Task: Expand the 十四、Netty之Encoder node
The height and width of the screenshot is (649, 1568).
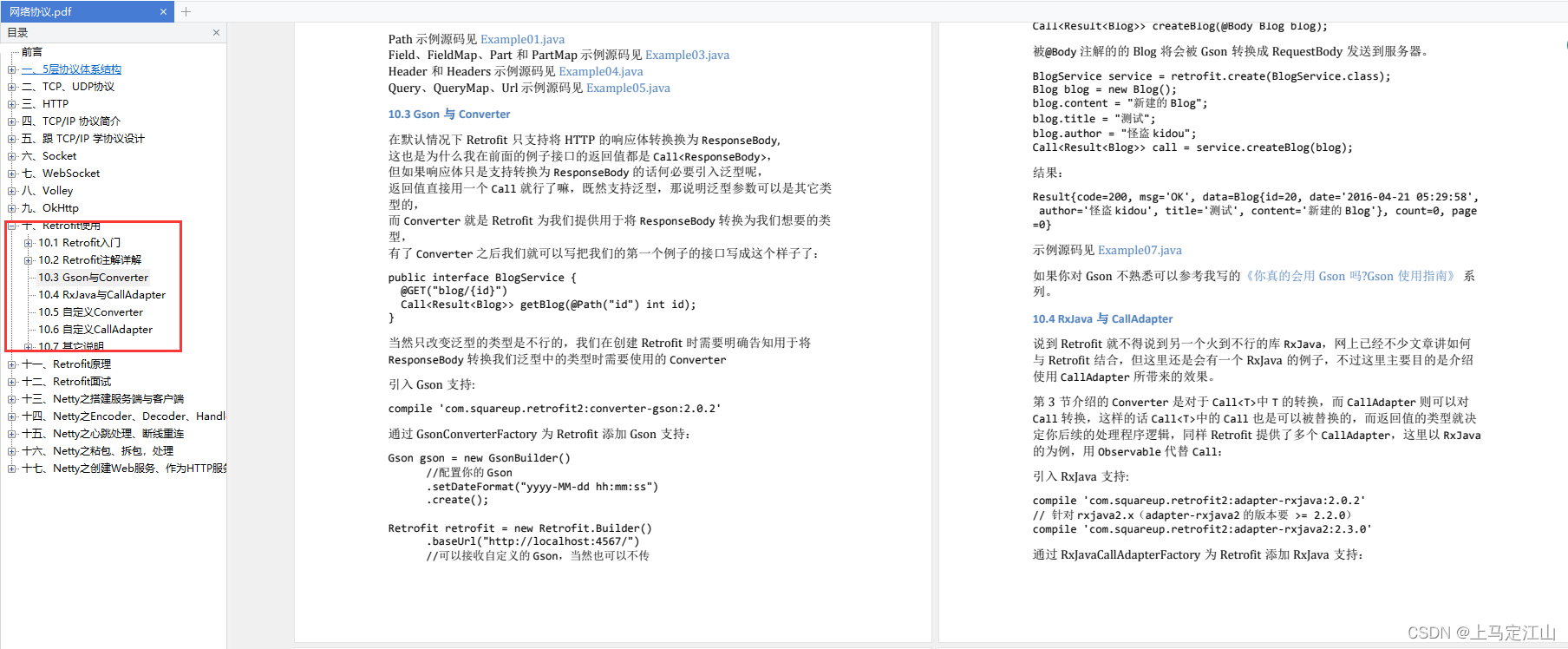Action: click(11, 416)
